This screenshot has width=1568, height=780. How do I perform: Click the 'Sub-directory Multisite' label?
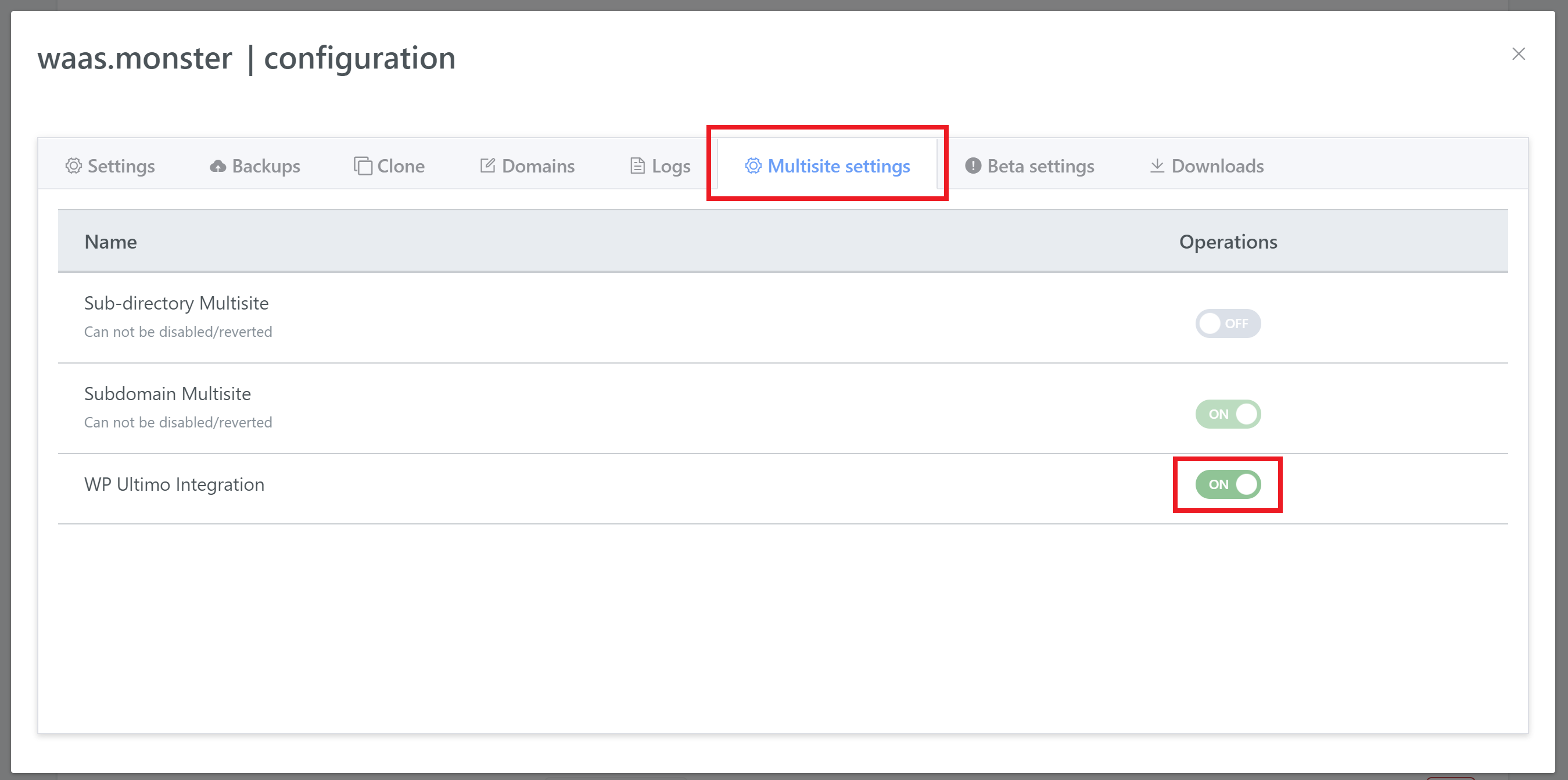tap(177, 303)
